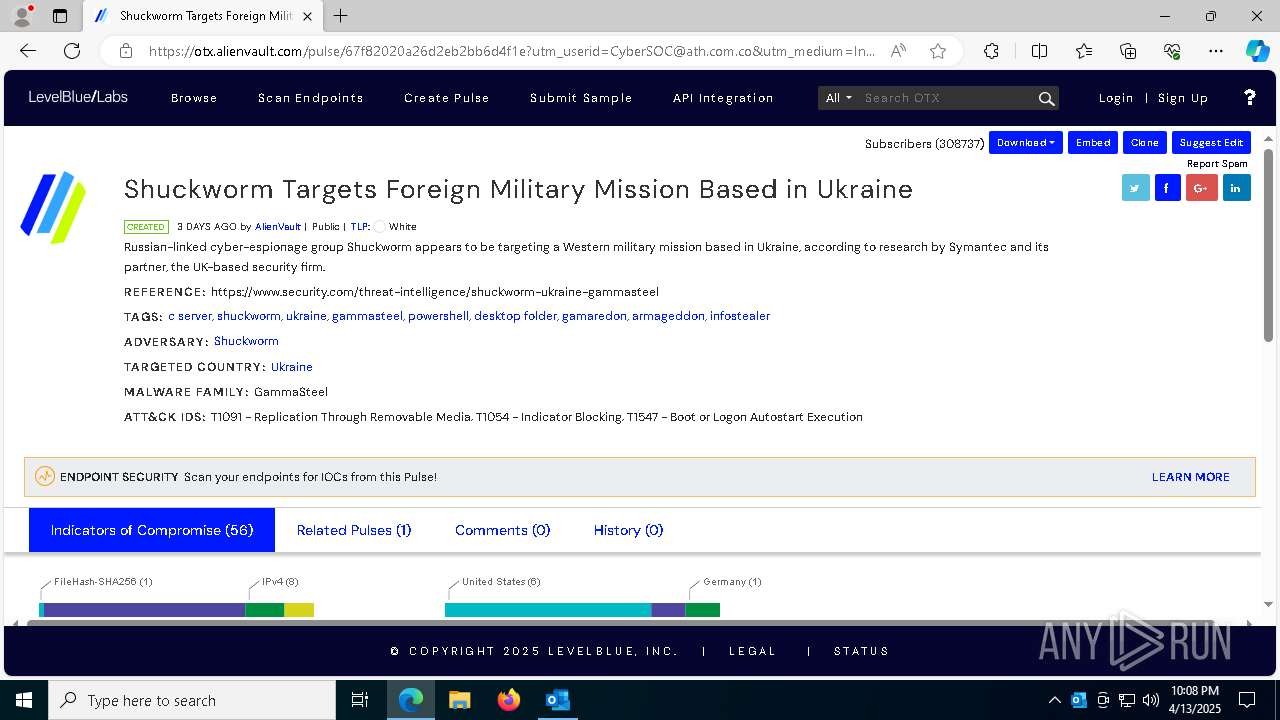This screenshot has width=1280, height=720.
Task: Click the taskbar search box
Action: pyautogui.click(x=192, y=700)
